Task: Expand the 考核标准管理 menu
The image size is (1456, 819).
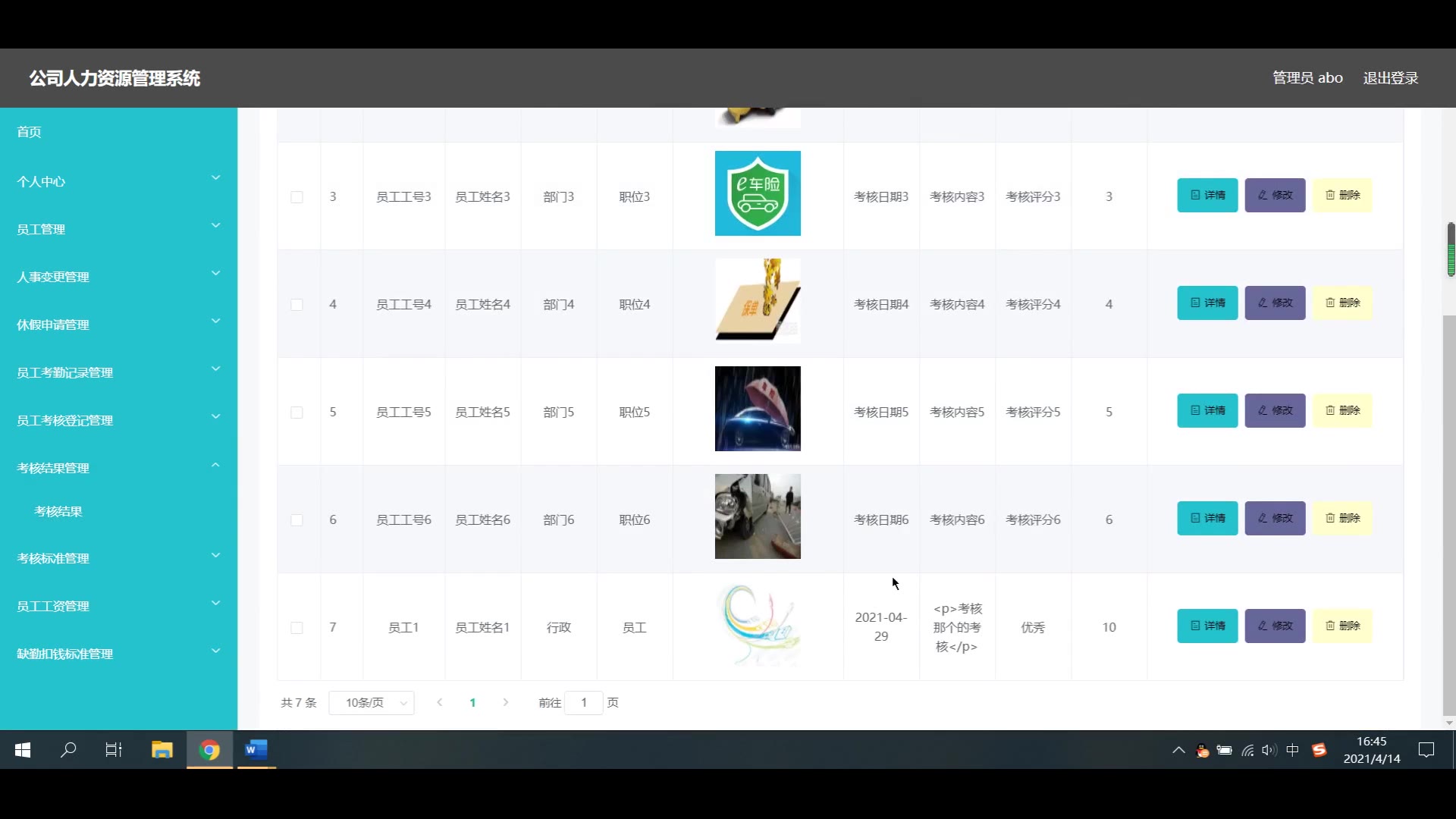Action: [x=118, y=558]
